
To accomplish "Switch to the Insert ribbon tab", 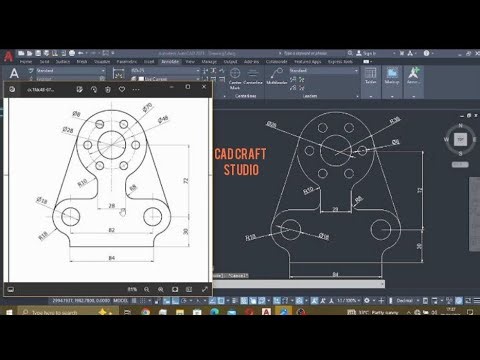I will [149, 62].
